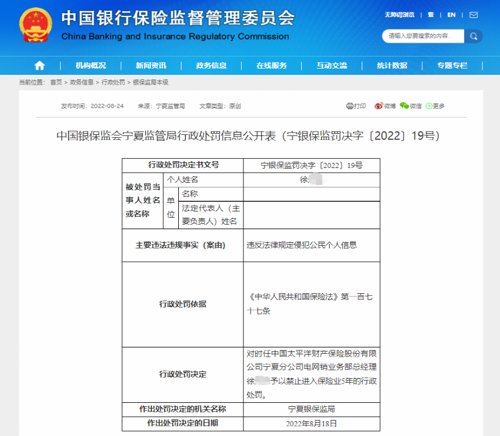
Task: Click breadcrumb link 政务信息
Action: [x=82, y=82]
